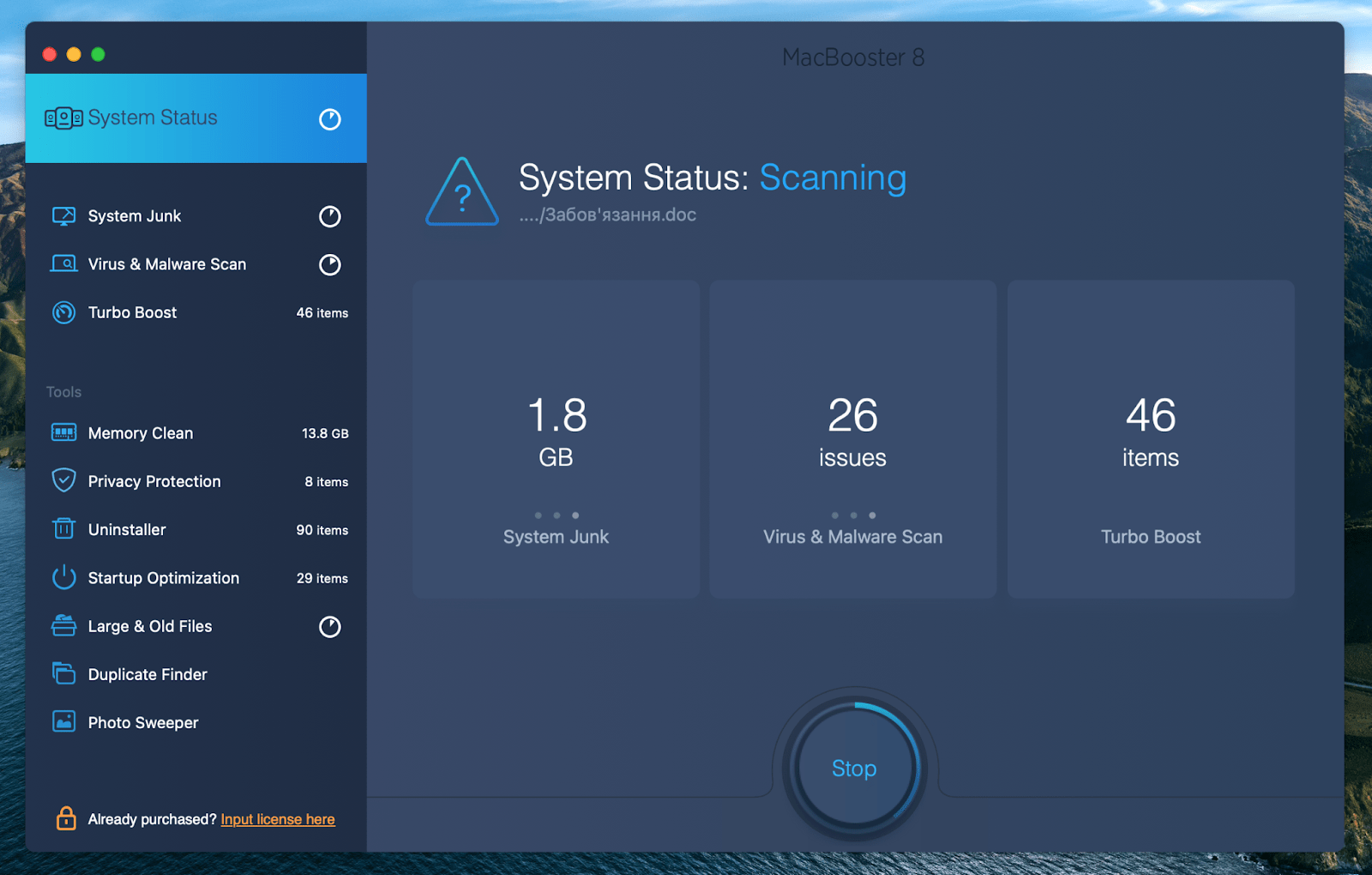This screenshot has height=875, width=1372.
Task: Click the orange license padlock icon
Action: coord(66,818)
